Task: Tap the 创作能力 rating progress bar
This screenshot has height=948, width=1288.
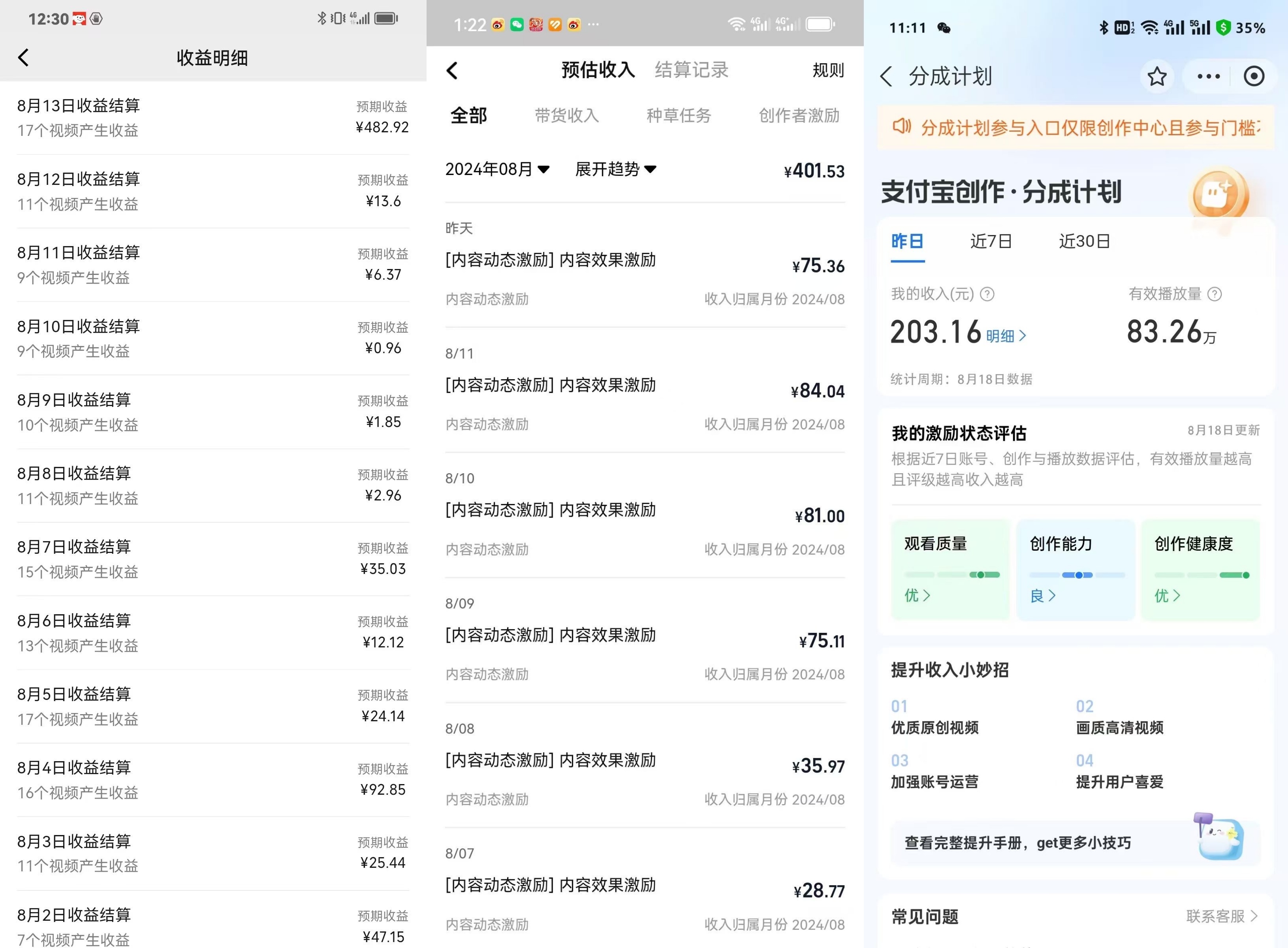Action: pos(1077,574)
